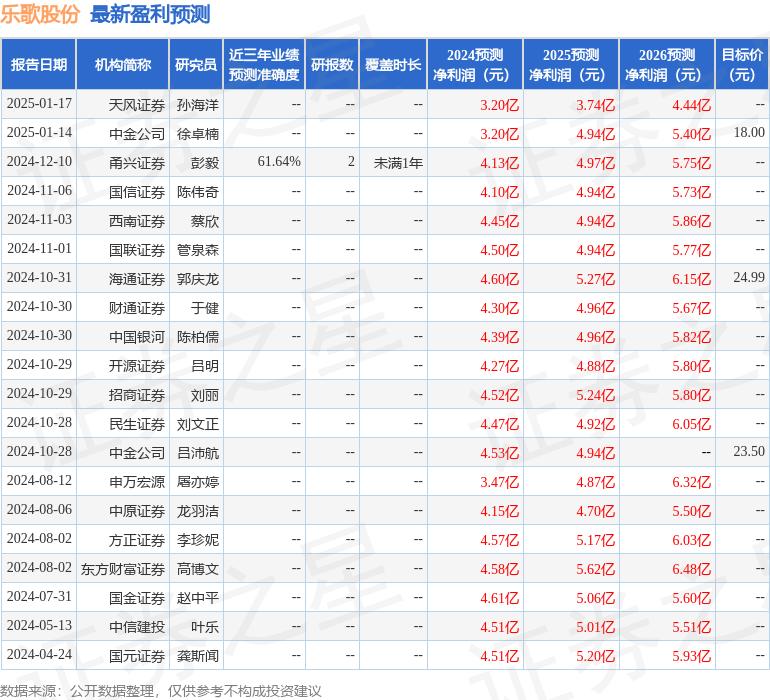Select the 2024预测净利润 column header
This screenshot has width=770, height=700.
(475, 64)
